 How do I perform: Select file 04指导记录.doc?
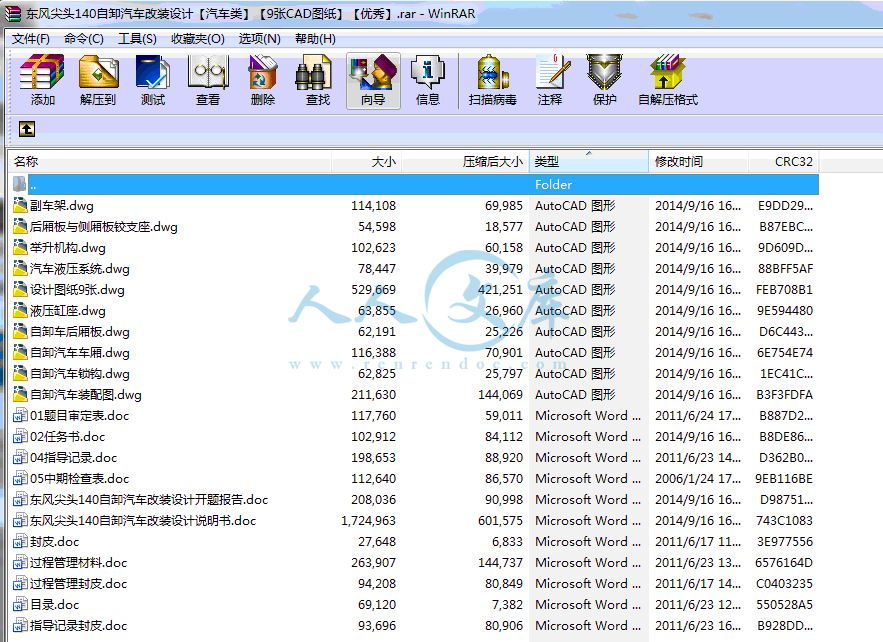tap(73, 457)
